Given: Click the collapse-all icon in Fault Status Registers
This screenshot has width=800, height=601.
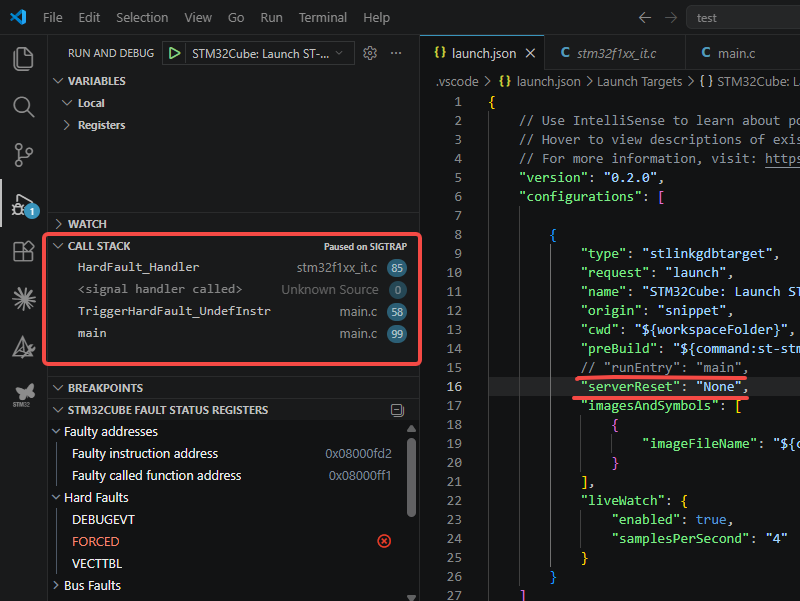Looking at the screenshot, I should [x=397, y=410].
